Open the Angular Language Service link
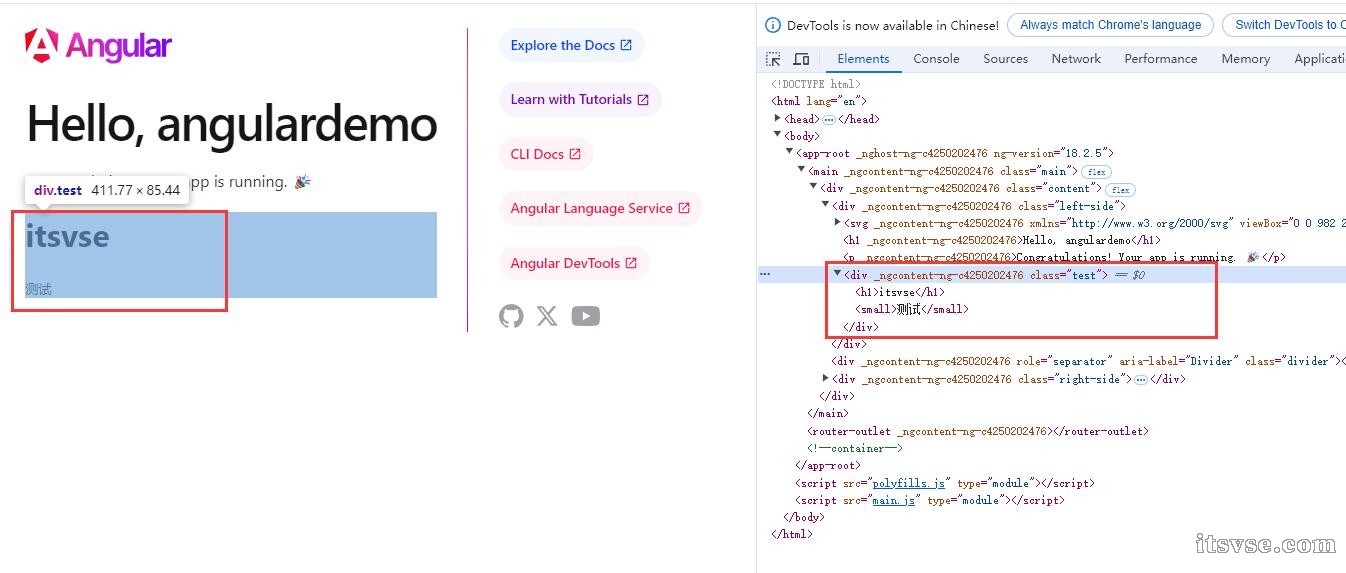 600,208
